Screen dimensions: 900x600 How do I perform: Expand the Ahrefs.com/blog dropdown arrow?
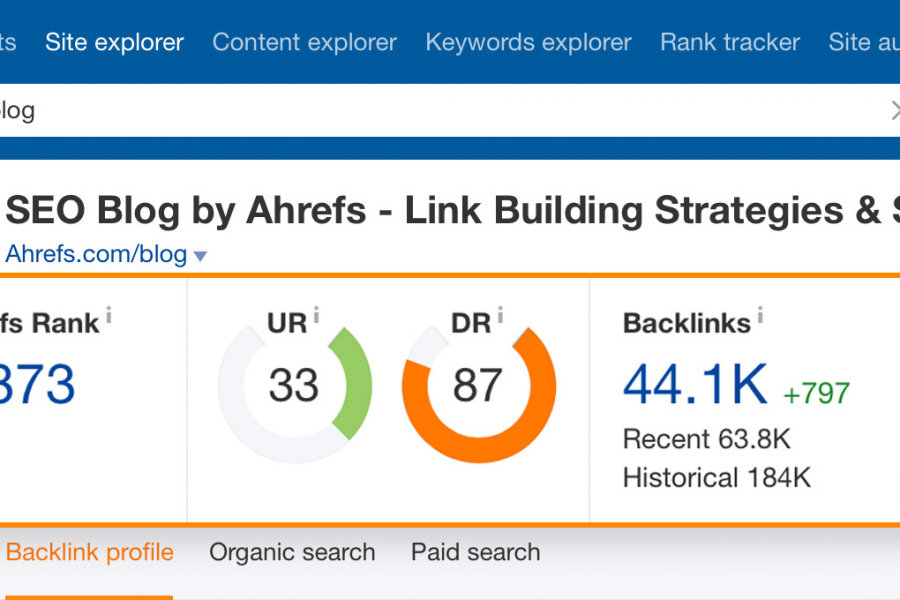tap(200, 256)
